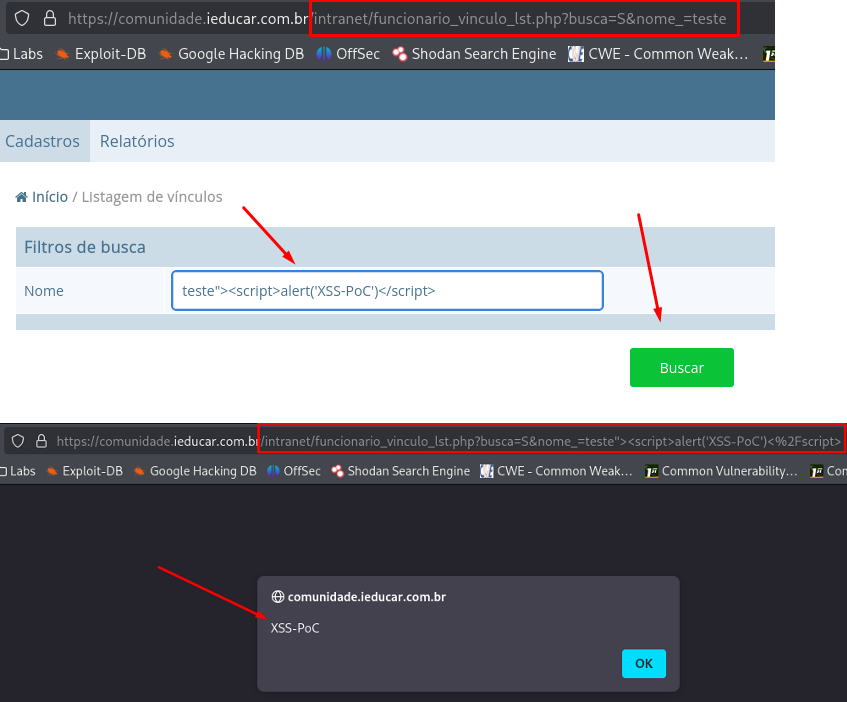Click the XSS-PoC message text

295,628
